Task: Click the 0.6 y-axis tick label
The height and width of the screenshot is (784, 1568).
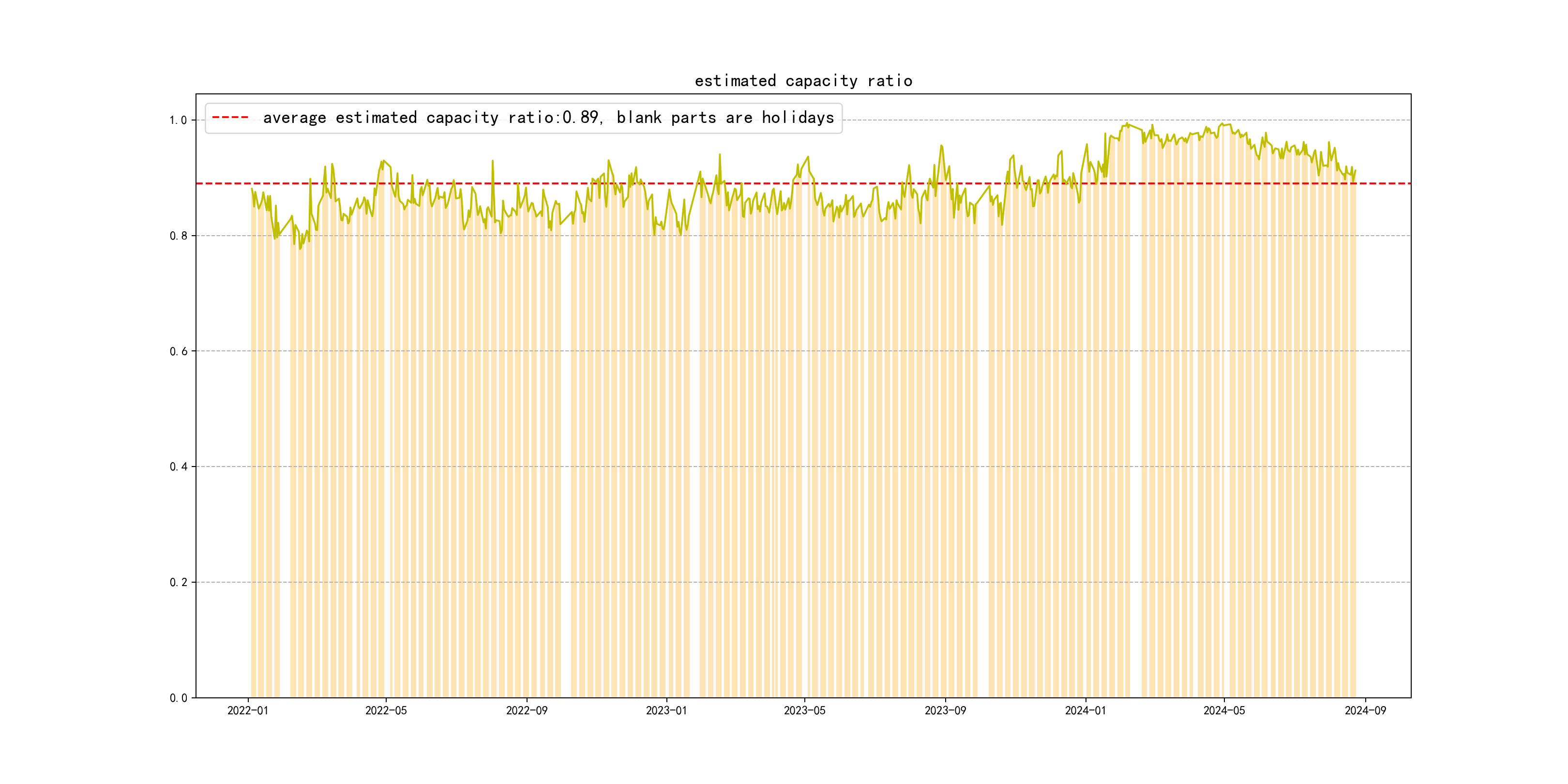Action: click(x=178, y=351)
